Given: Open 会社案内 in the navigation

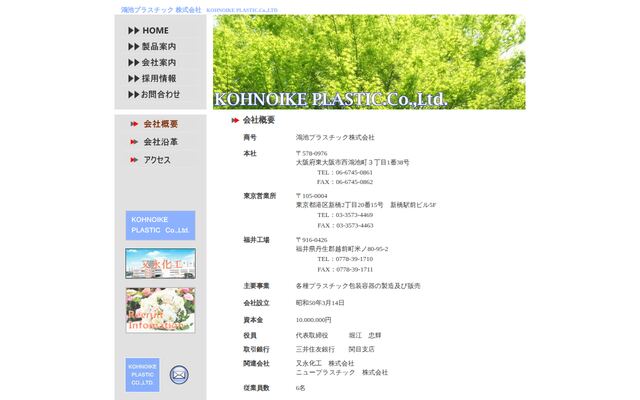Looking at the screenshot, I should click(152, 62).
